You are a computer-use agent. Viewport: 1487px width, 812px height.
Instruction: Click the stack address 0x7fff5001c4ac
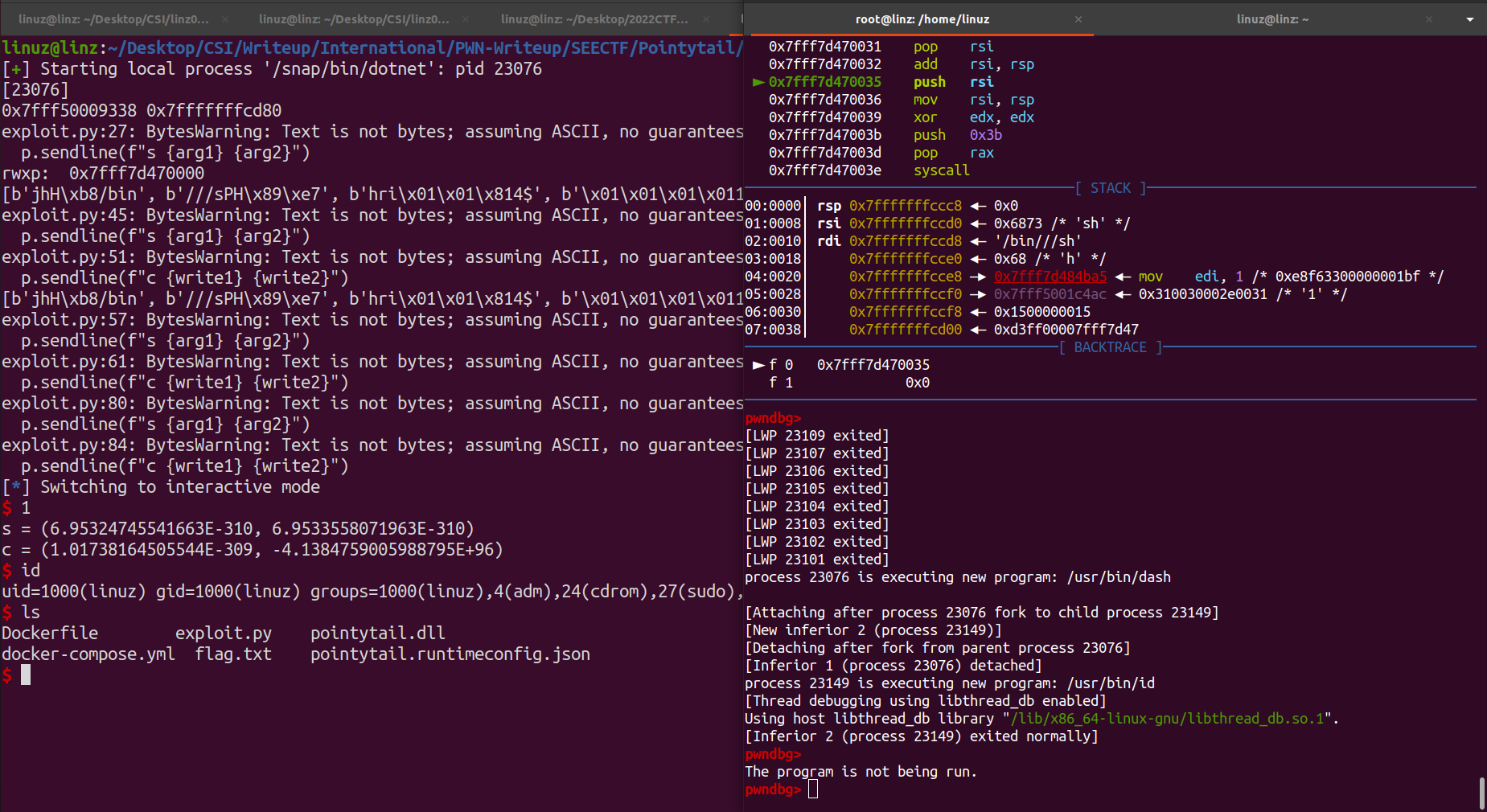pyautogui.click(x=1050, y=294)
